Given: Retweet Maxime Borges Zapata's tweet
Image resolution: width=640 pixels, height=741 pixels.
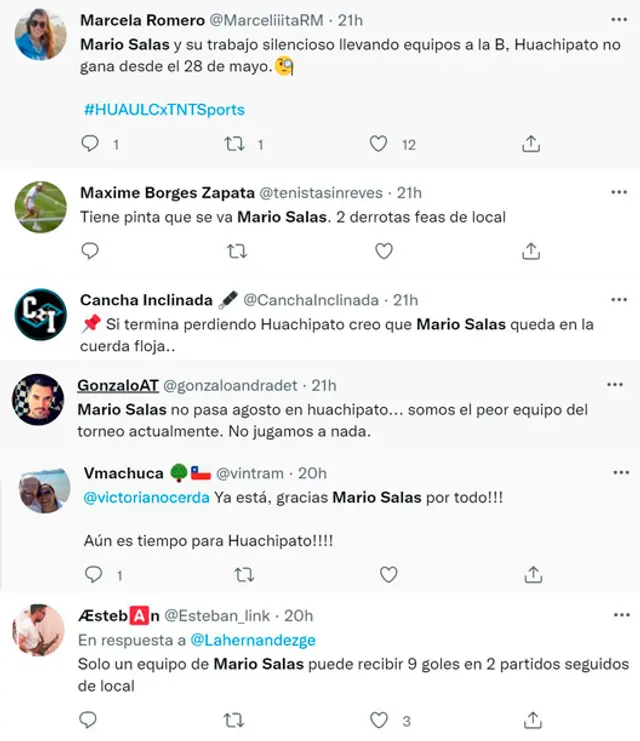Looking at the screenshot, I should coord(237,252).
